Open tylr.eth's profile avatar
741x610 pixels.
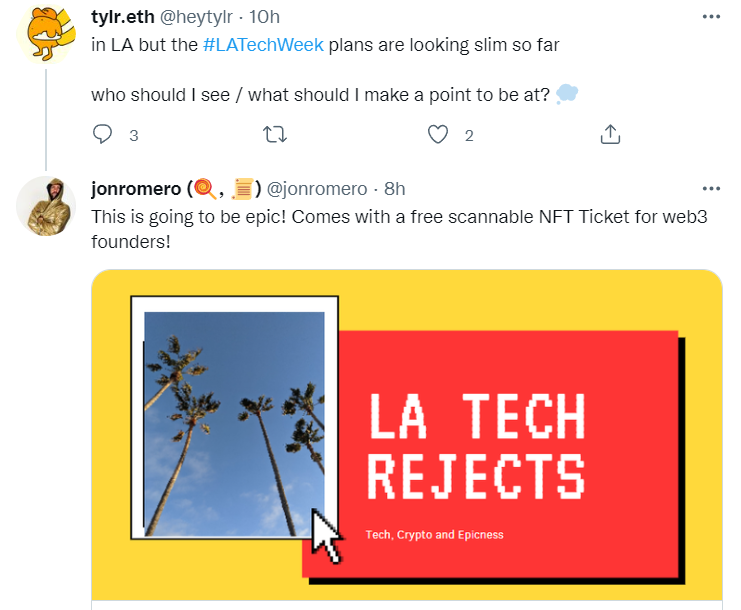coord(44,36)
